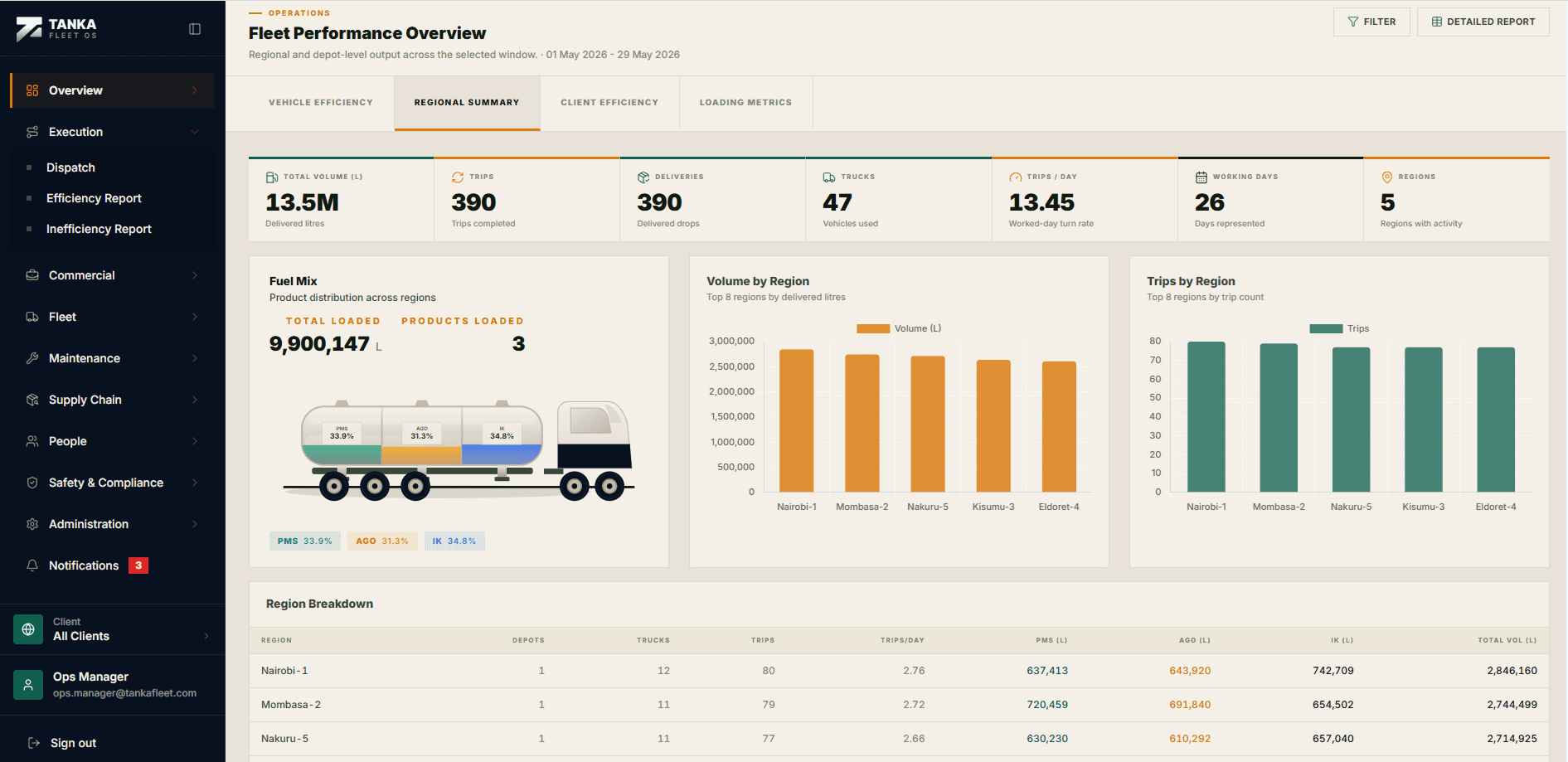Click the Ops Manager avatar icon
This screenshot has height=762, width=1568.
[x=28, y=685]
